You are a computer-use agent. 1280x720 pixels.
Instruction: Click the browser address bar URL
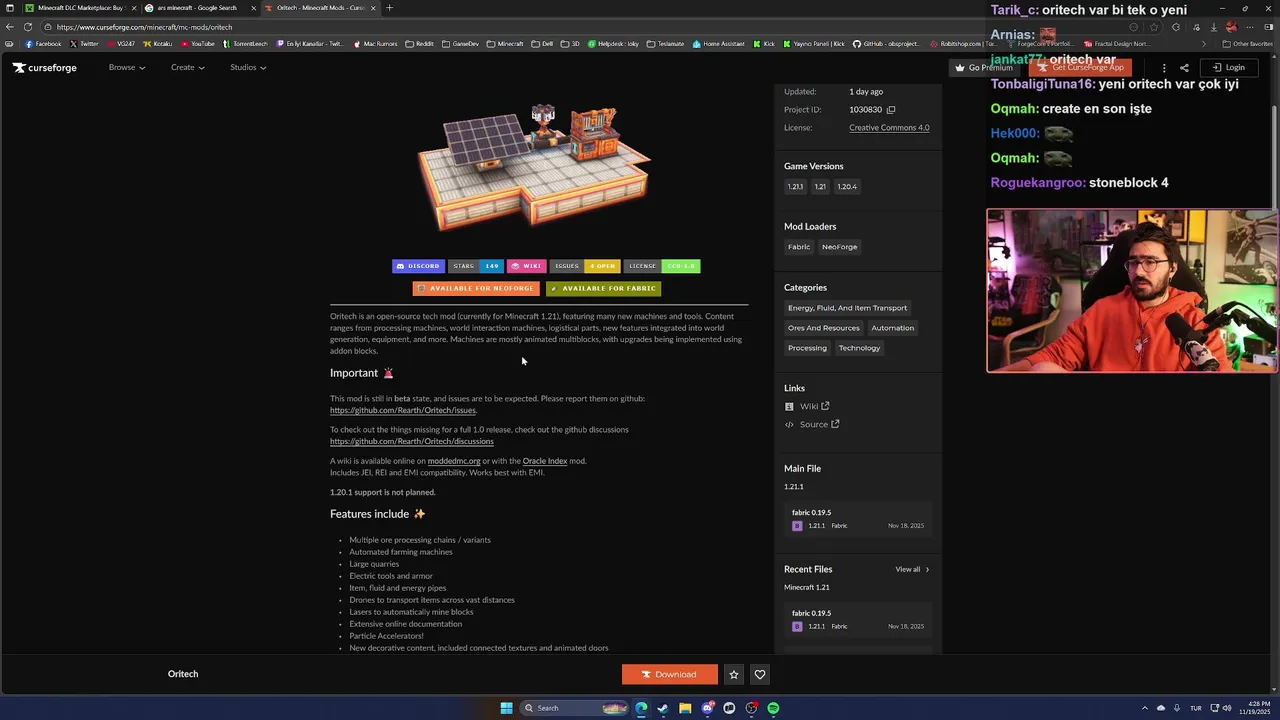(145, 27)
